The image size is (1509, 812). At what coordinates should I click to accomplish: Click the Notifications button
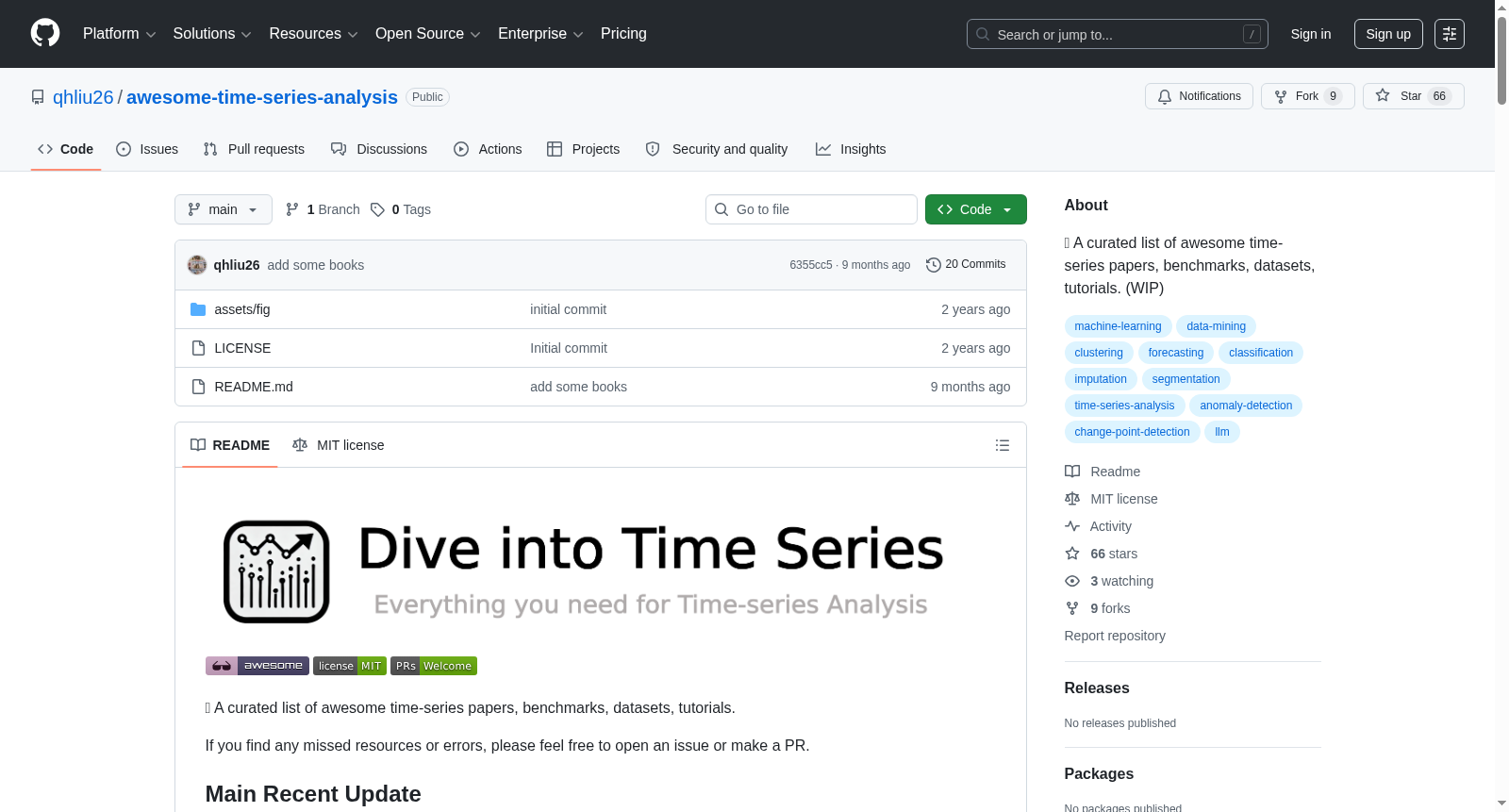tap(1199, 96)
